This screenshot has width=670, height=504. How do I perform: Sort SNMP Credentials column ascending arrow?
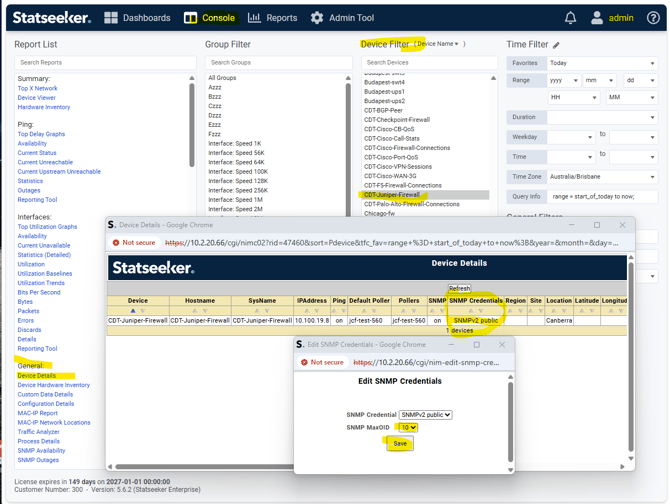coord(471,311)
